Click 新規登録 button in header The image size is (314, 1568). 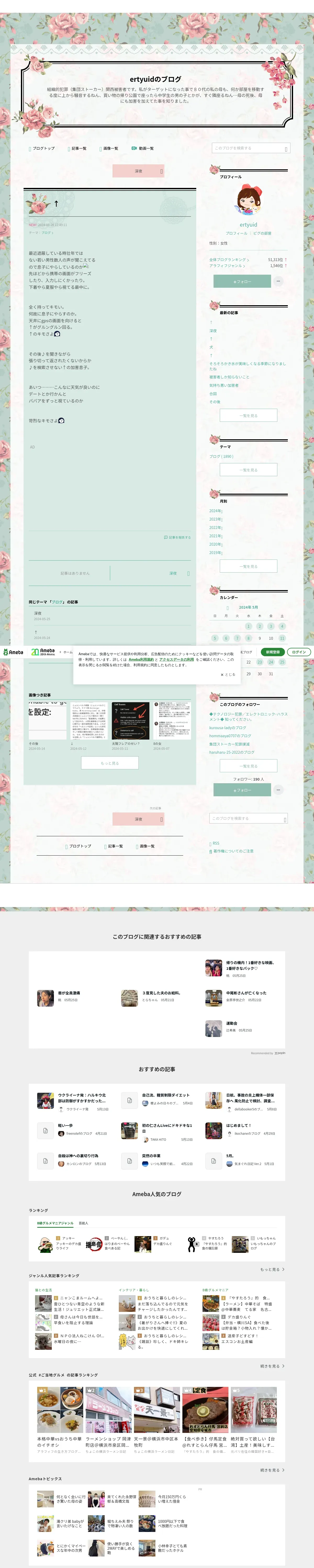point(273,652)
